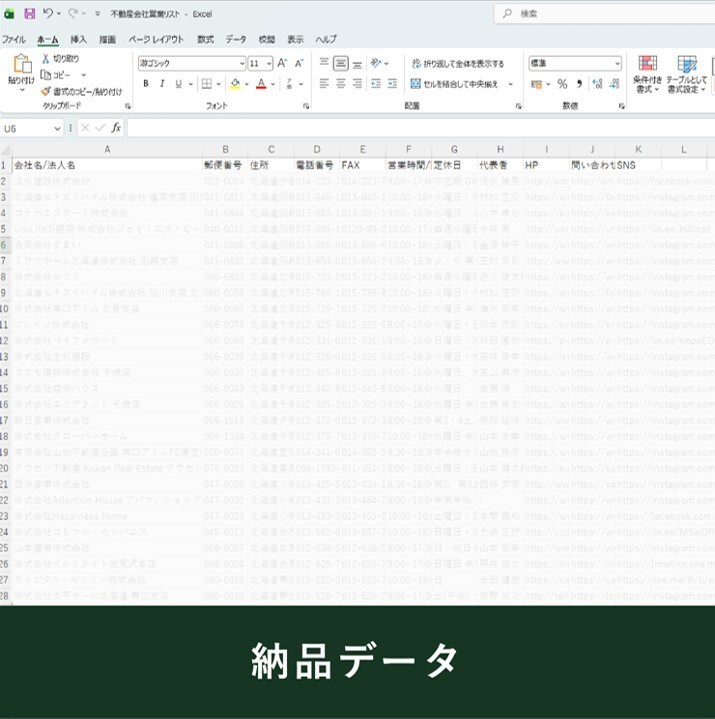
Task: Toggle italic formatting I
Action: (162, 84)
